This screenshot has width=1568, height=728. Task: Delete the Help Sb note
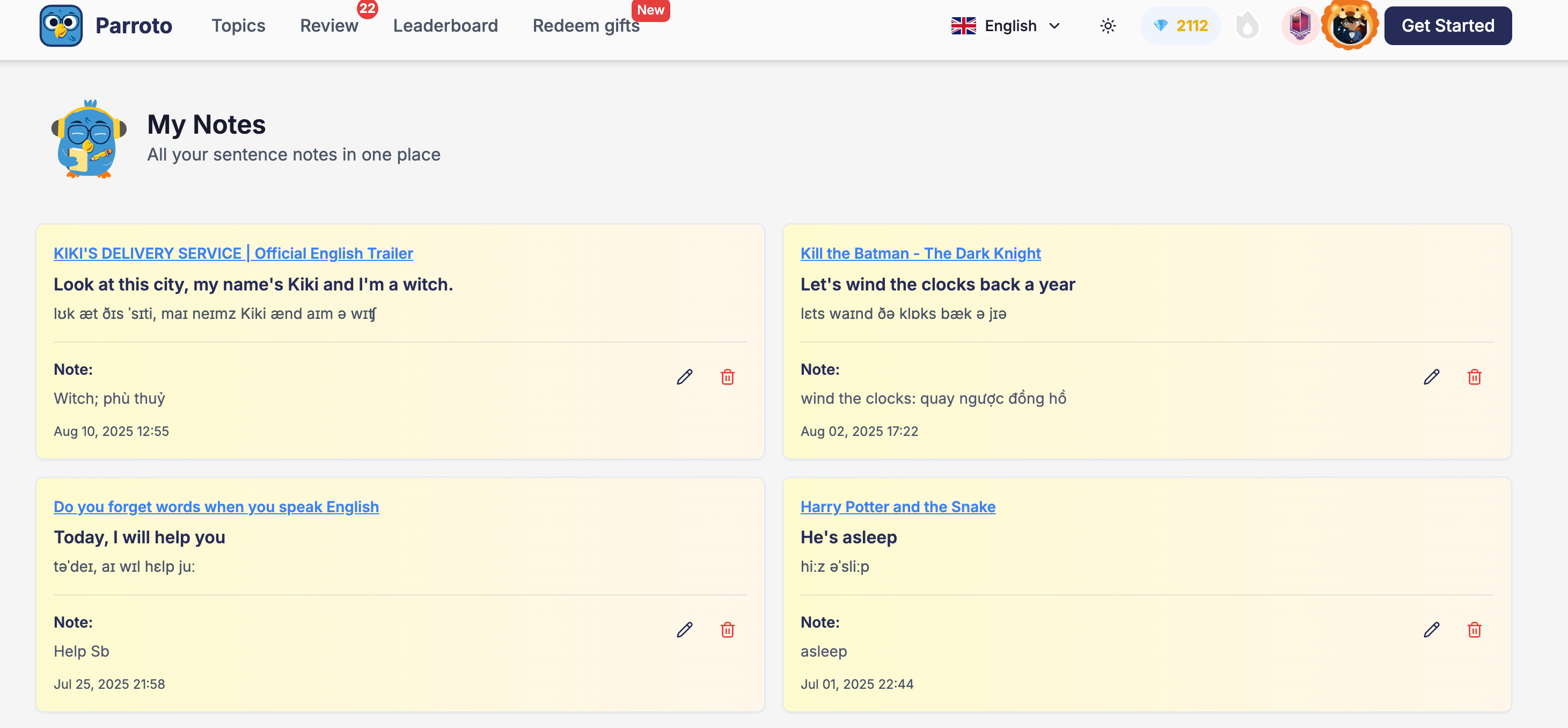pyautogui.click(x=728, y=630)
